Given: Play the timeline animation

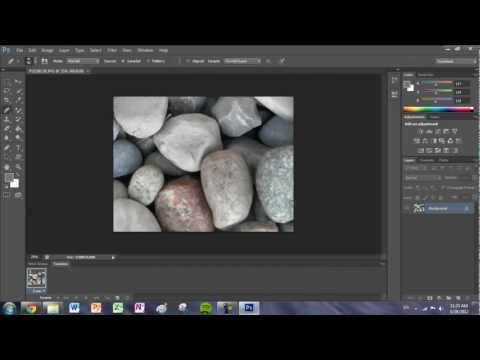Looking at the screenshot, I should point(86,298).
